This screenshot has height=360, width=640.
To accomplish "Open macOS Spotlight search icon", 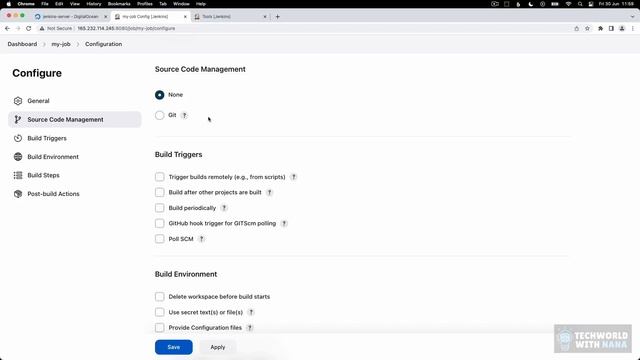I will pos(580,4).
